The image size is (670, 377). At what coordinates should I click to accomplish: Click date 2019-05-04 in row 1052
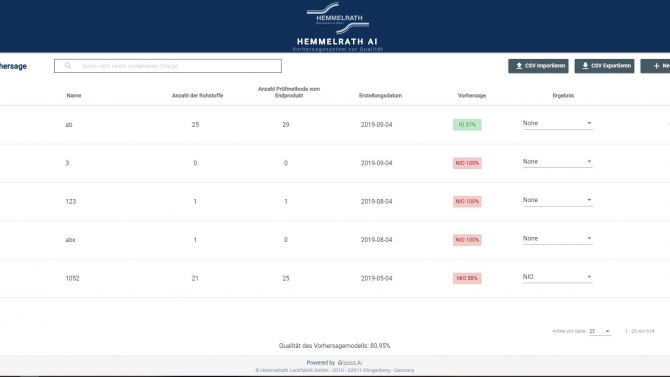[x=376, y=278]
